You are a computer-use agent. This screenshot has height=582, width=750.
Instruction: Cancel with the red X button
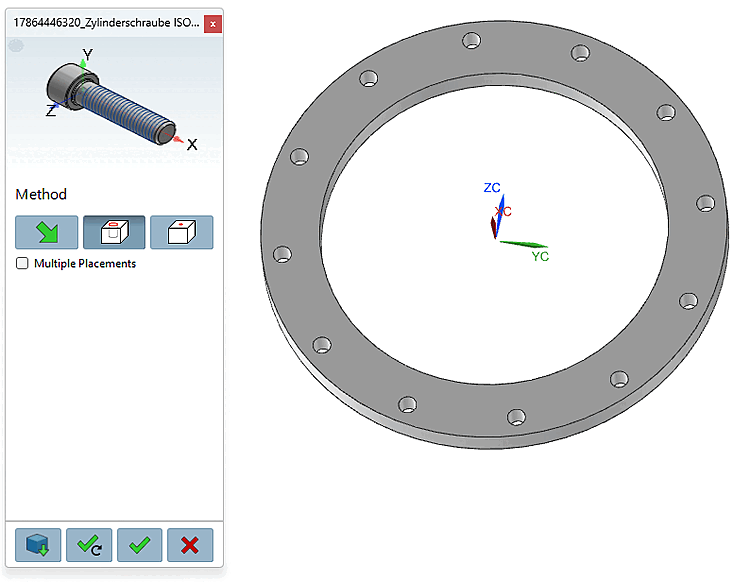[x=190, y=545]
